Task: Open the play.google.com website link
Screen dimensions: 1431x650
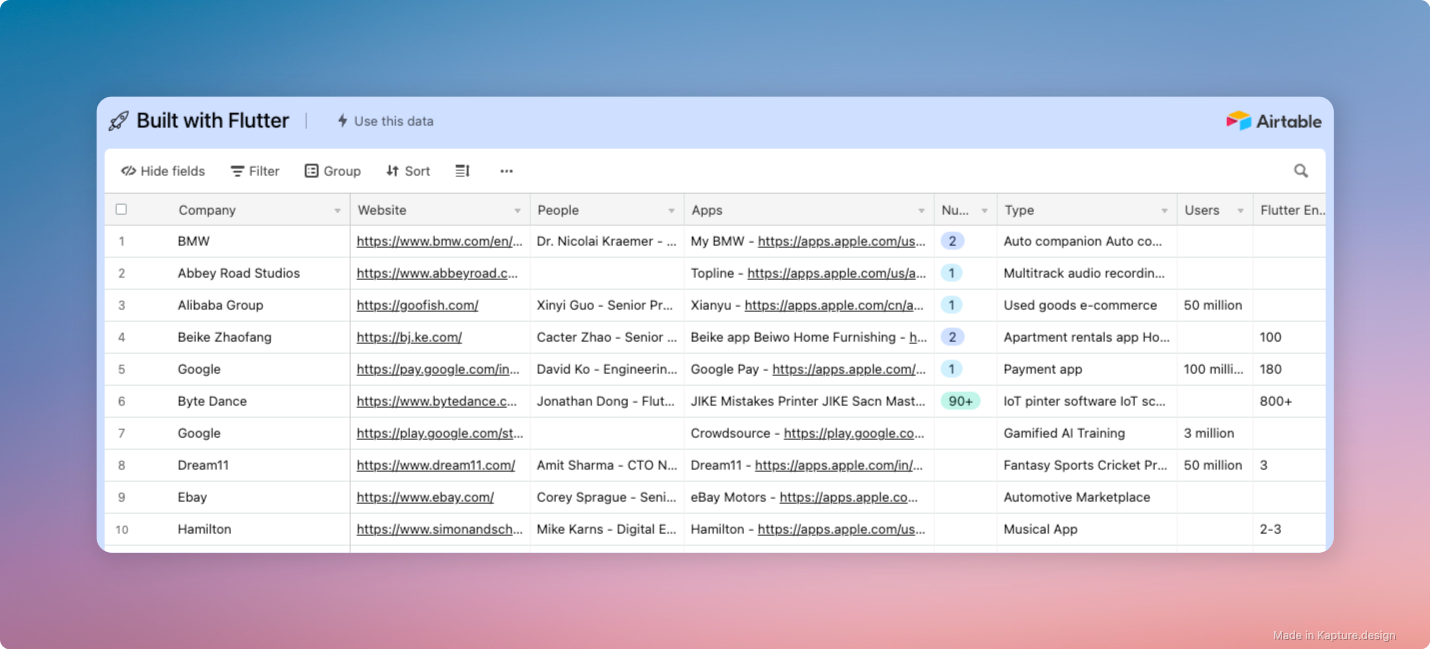Action: click(440, 433)
